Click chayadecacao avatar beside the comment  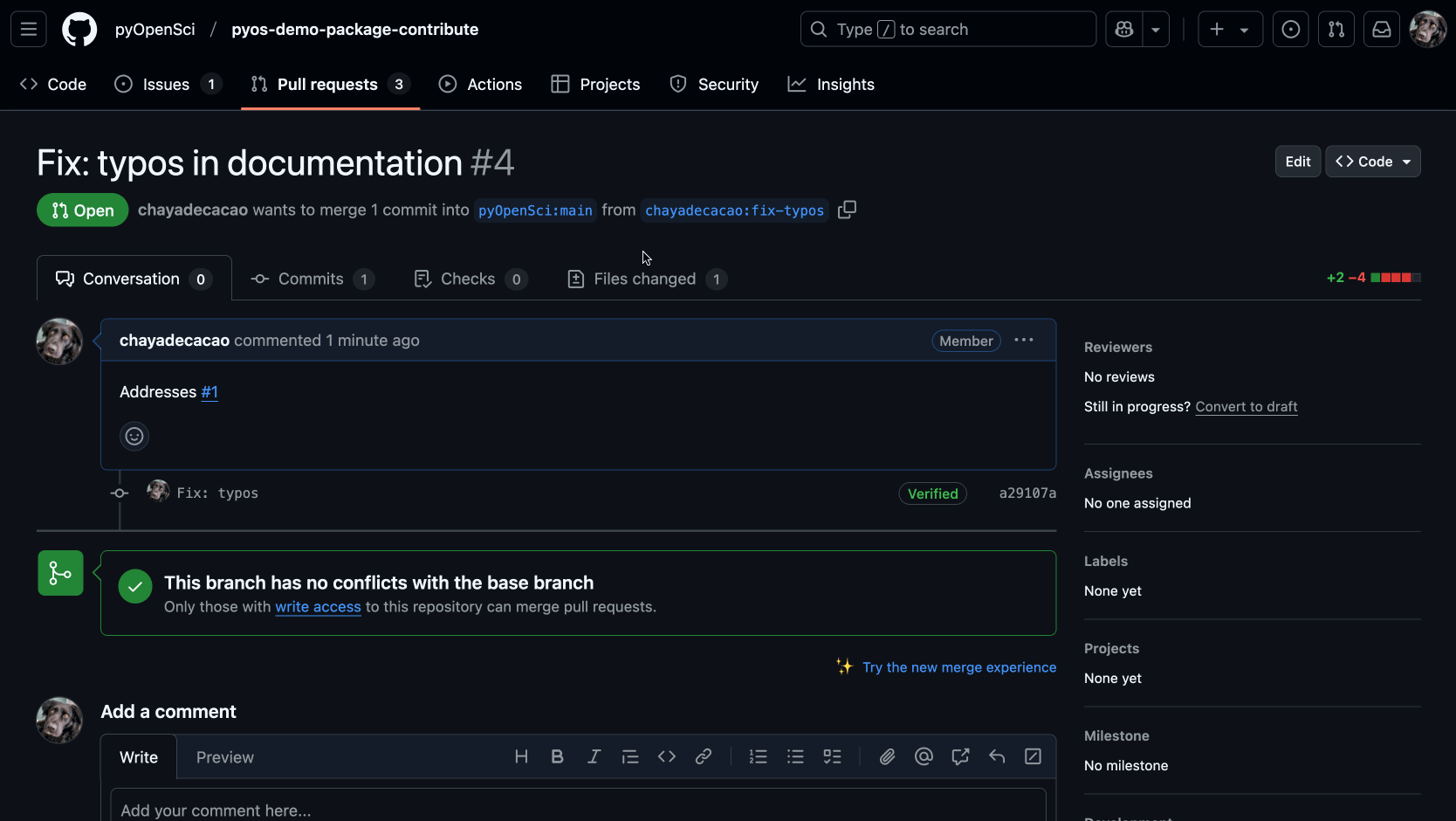[x=59, y=342]
